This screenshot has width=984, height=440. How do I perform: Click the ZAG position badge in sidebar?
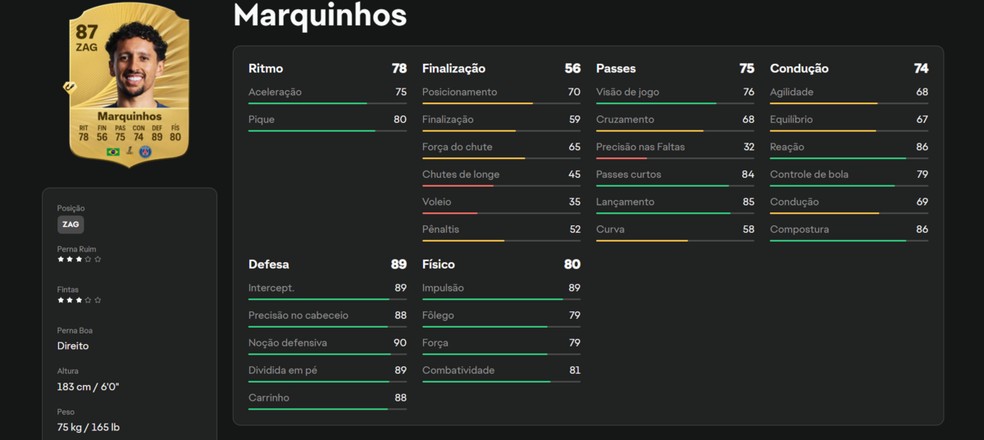tap(70, 224)
